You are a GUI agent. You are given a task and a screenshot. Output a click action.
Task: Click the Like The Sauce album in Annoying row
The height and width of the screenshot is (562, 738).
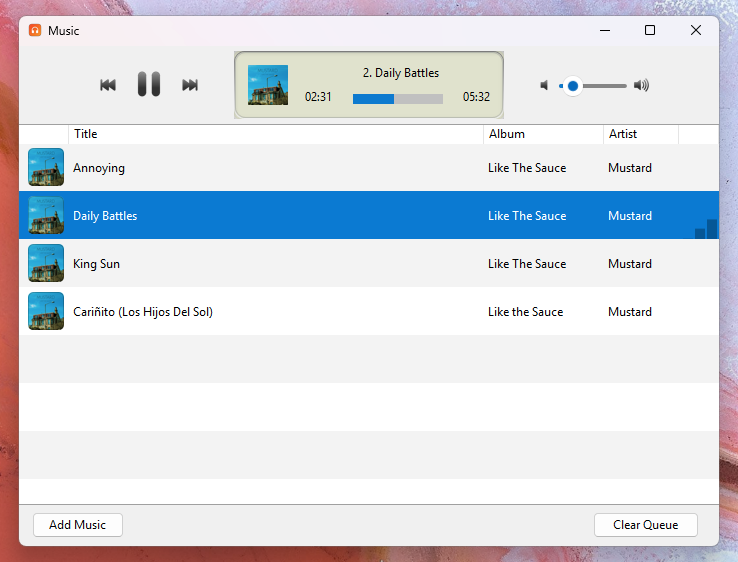[x=527, y=168]
